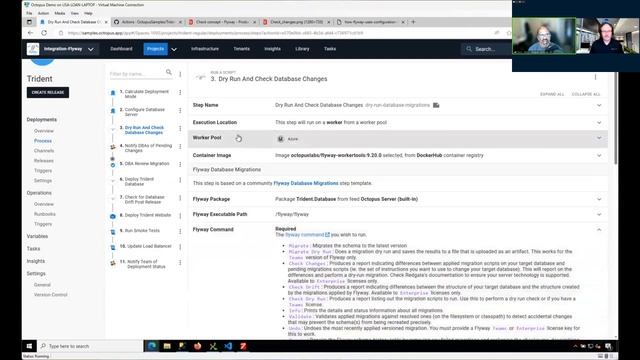Switch to the Check concept Flyway browser tab
This screenshot has height=360, width=640.
coord(222,22)
